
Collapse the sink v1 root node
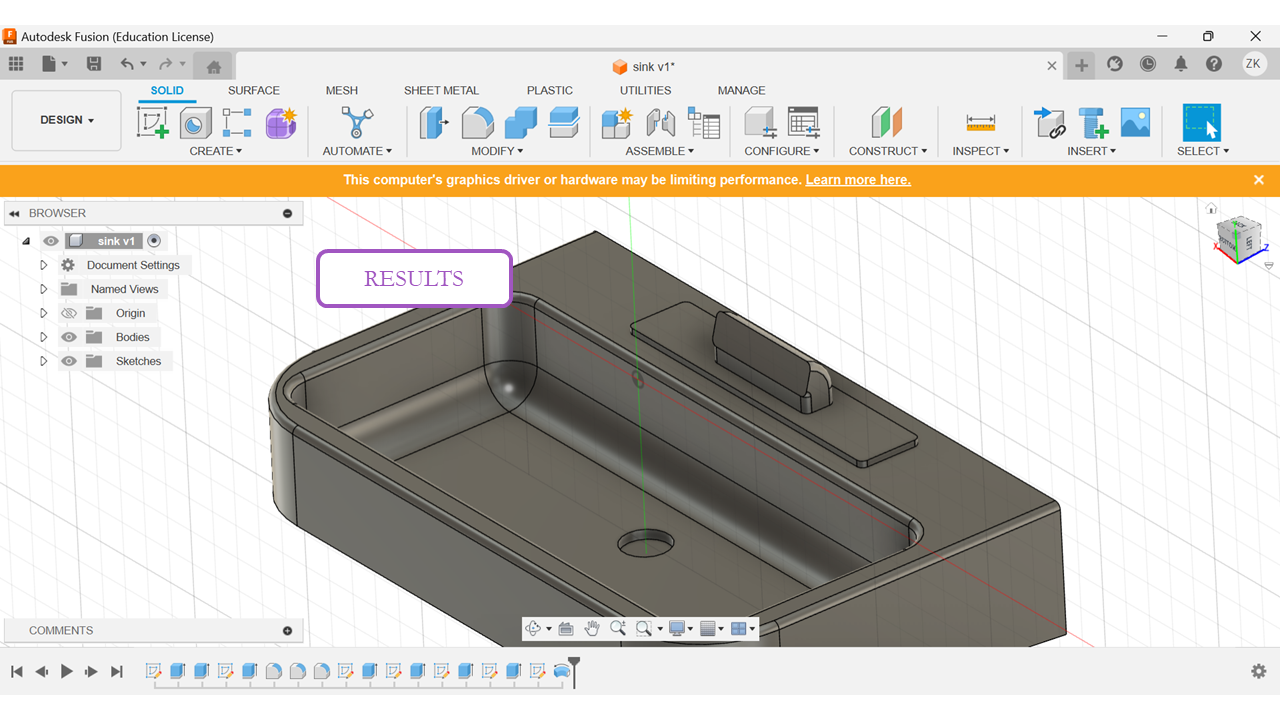27,241
